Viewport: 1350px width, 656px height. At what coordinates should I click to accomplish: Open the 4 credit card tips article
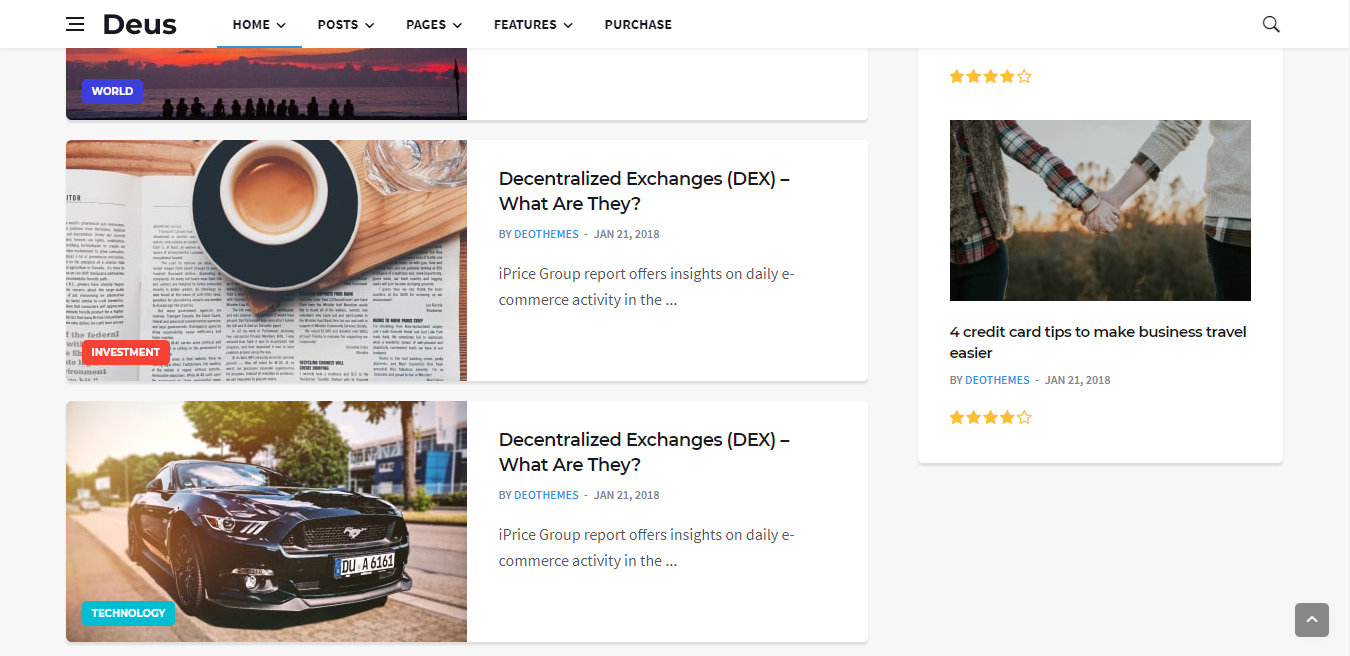pyautogui.click(x=1097, y=342)
